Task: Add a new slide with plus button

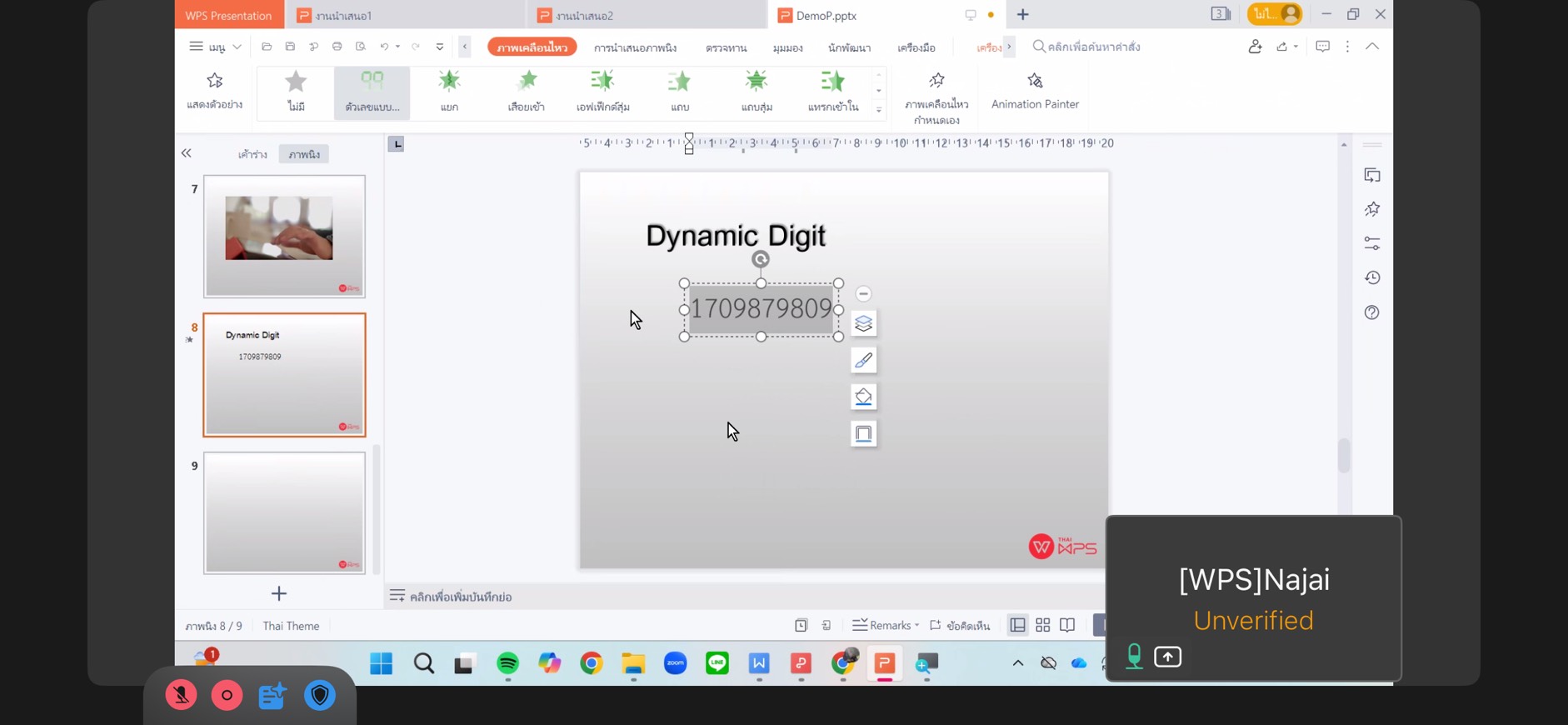Action: [x=279, y=593]
